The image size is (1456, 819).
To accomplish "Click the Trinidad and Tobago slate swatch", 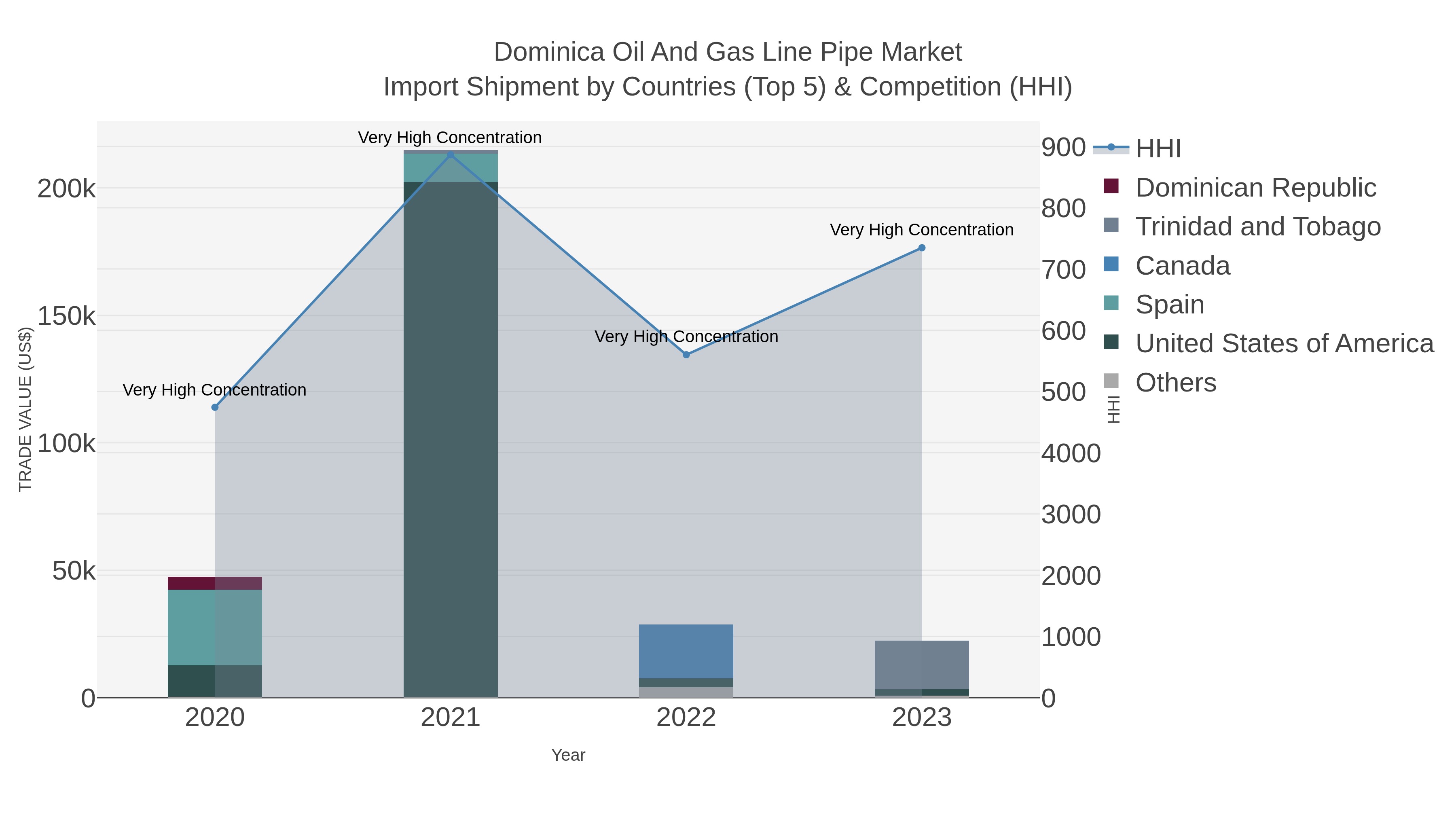I will [x=1111, y=225].
